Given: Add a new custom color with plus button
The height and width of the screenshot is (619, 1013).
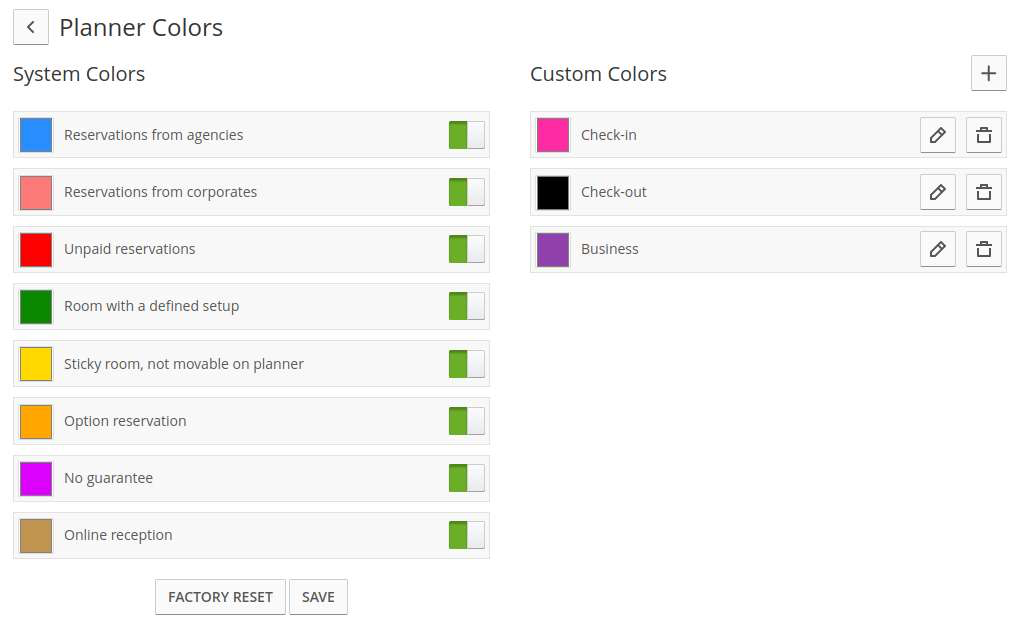Looking at the screenshot, I should [x=988, y=73].
